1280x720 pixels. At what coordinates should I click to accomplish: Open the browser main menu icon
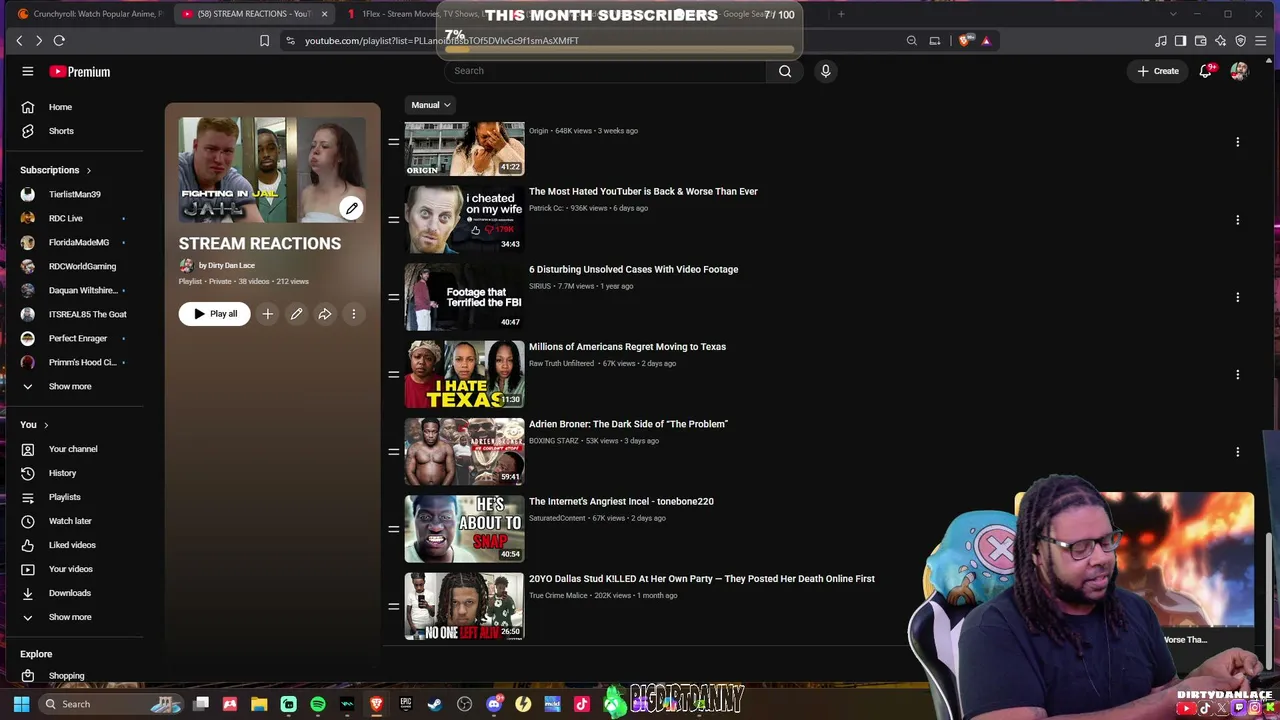pyautogui.click(x=1261, y=41)
